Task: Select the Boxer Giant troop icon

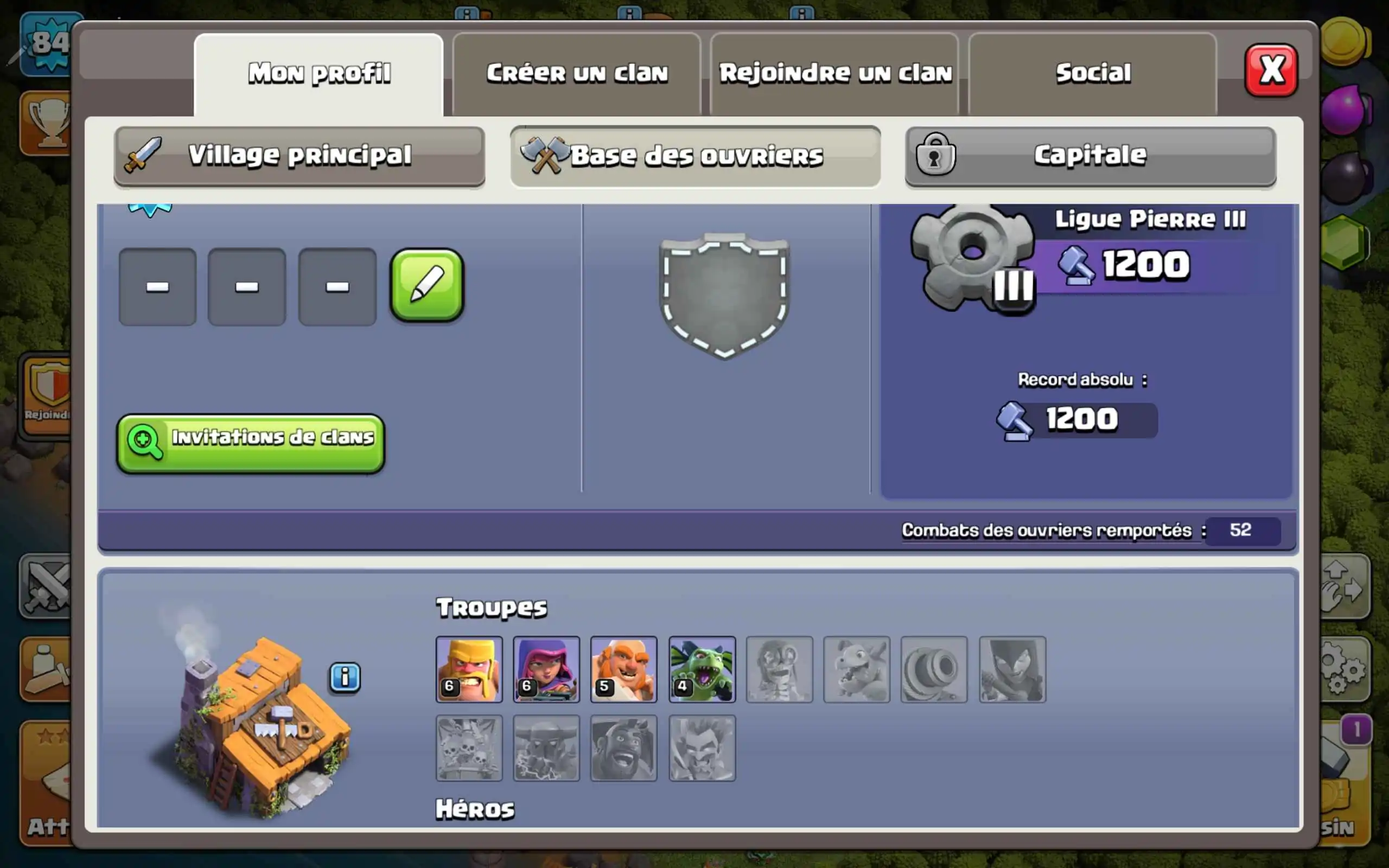Action: [x=624, y=669]
